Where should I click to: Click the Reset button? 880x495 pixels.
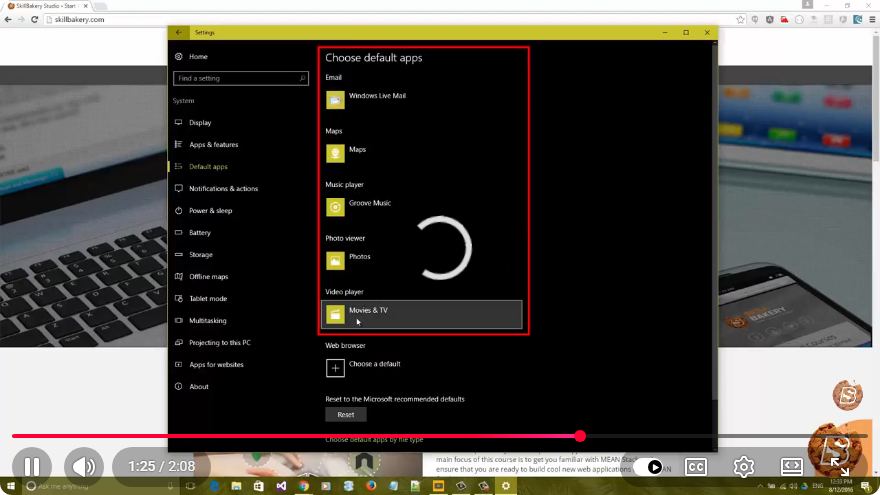[346, 415]
